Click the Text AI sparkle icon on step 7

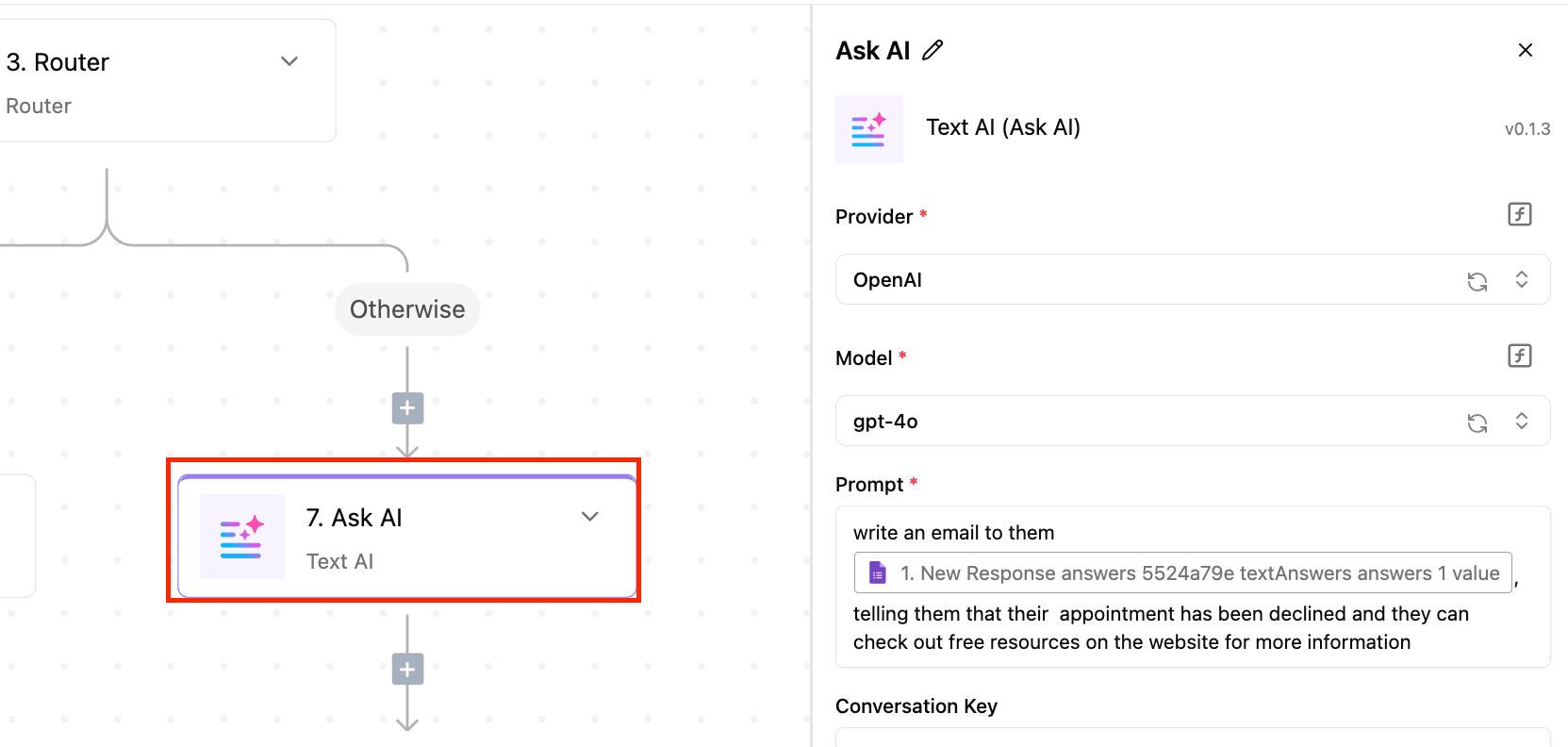242,537
